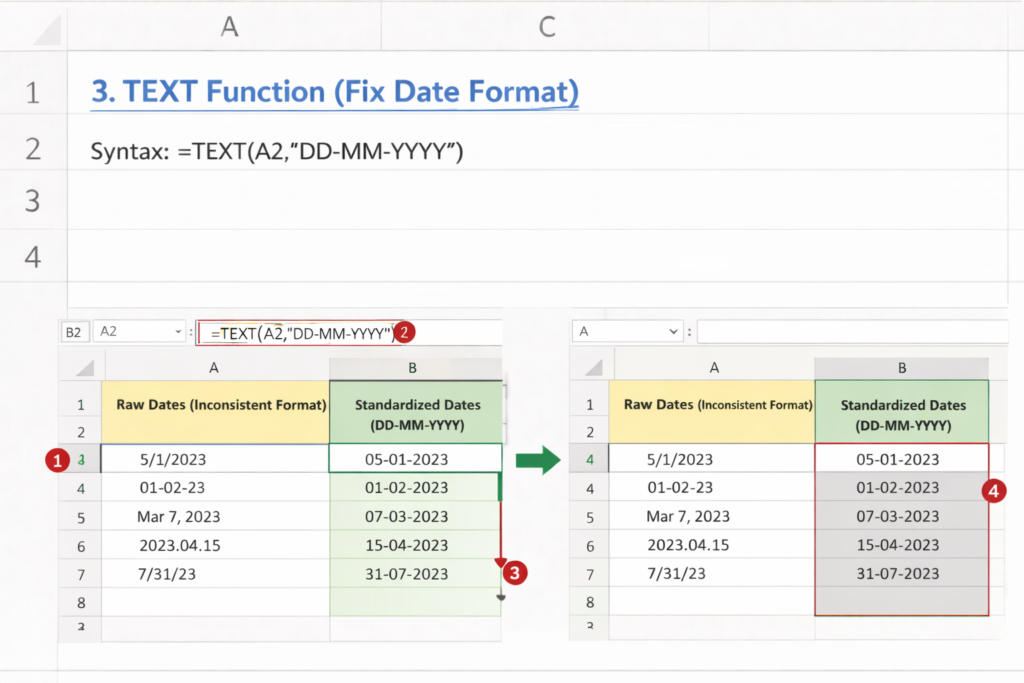
Task: Click left sheet cell 07-03-2023
Action: (415, 516)
